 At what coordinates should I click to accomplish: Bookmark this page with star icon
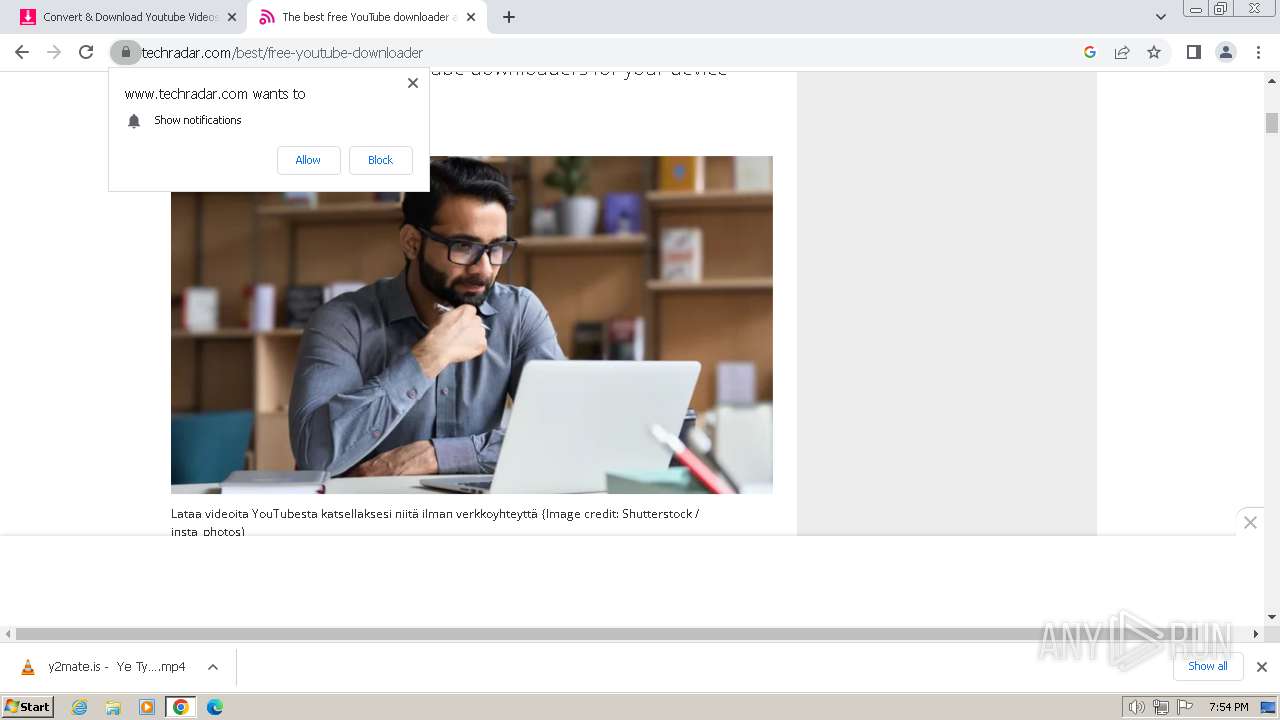pos(1154,52)
